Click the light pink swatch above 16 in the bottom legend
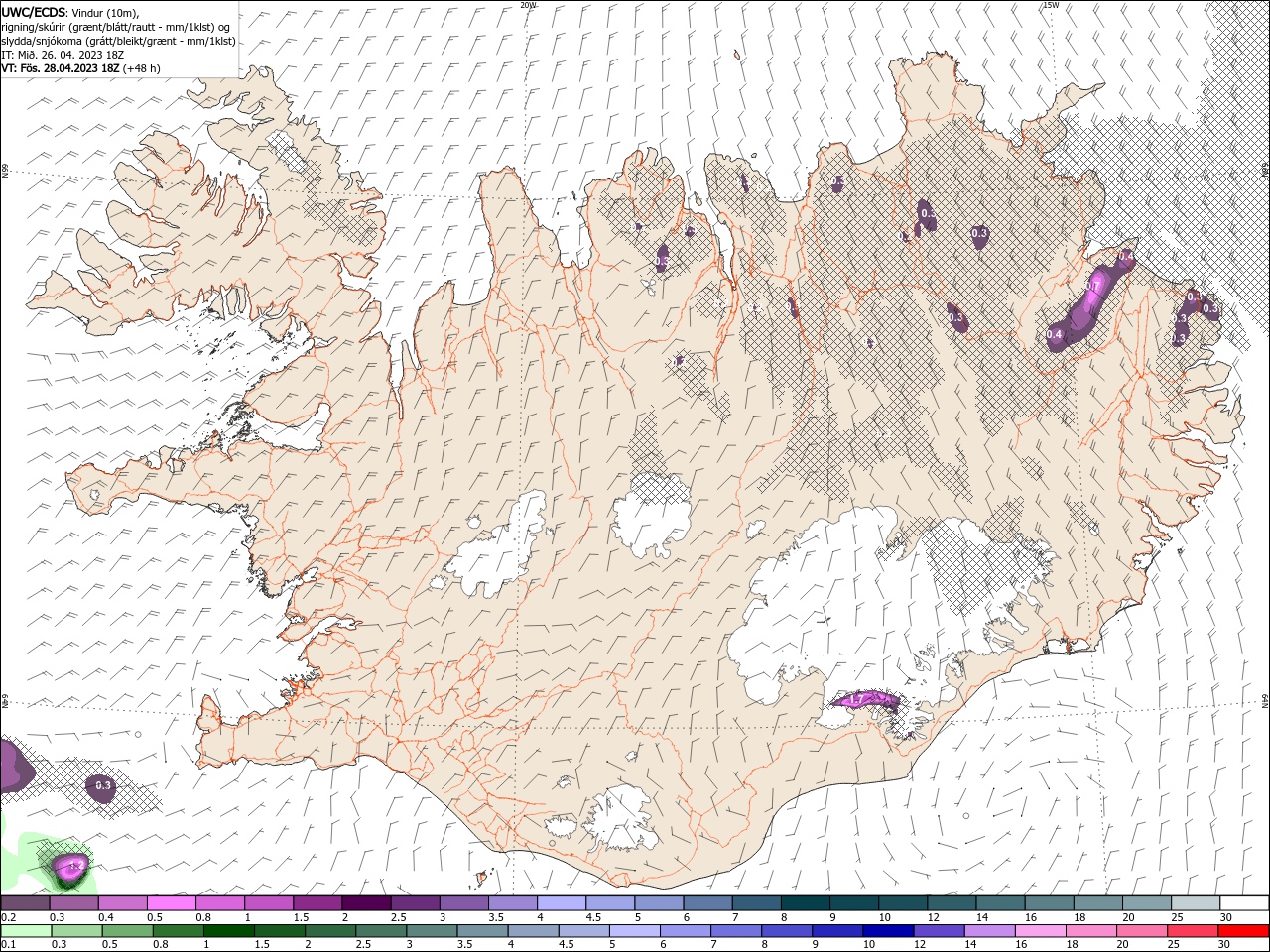 pos(1042,931)
